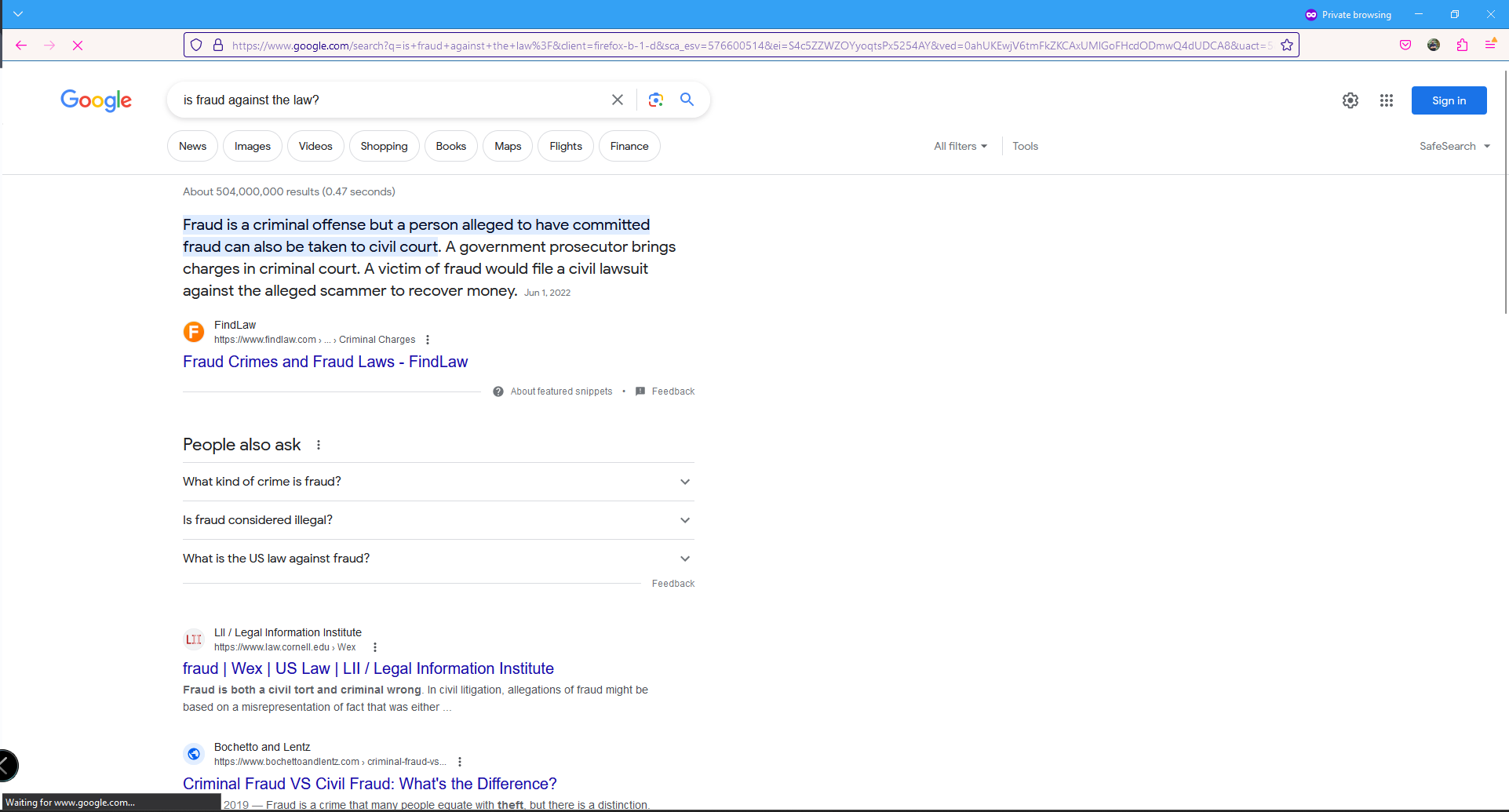Open the tab list chevron in the title bar

(18, 14)
